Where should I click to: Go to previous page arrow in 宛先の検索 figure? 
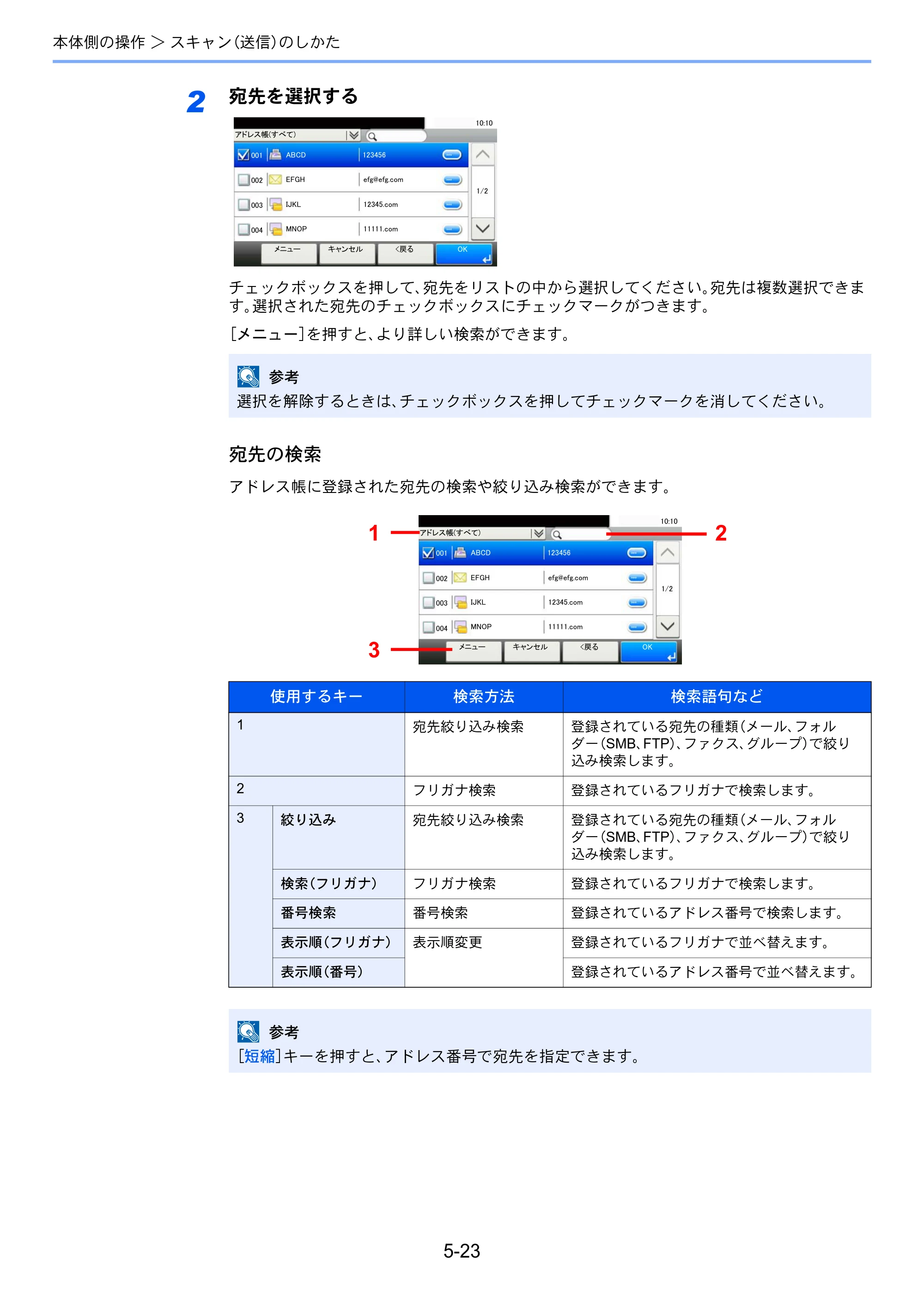[667, 553]
